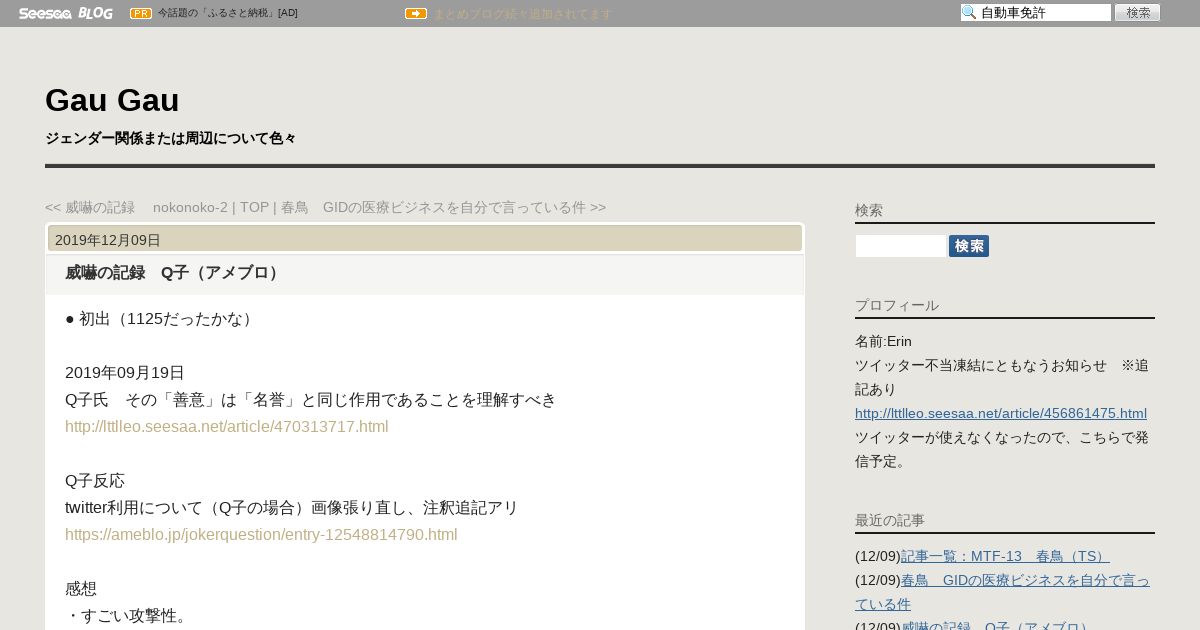
Task: Focus the sidebar search input field
Action: (x=900, y=246)
